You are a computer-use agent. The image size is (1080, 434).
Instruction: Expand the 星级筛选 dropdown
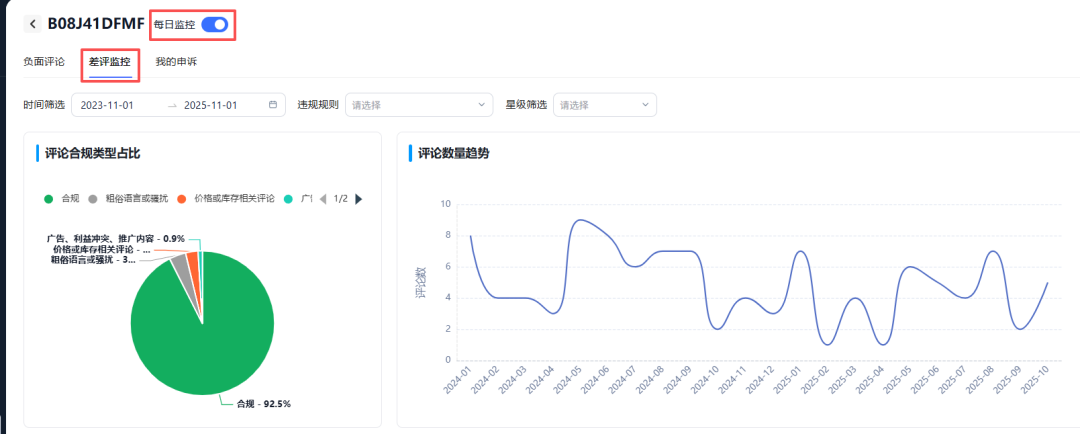[605, 105]
